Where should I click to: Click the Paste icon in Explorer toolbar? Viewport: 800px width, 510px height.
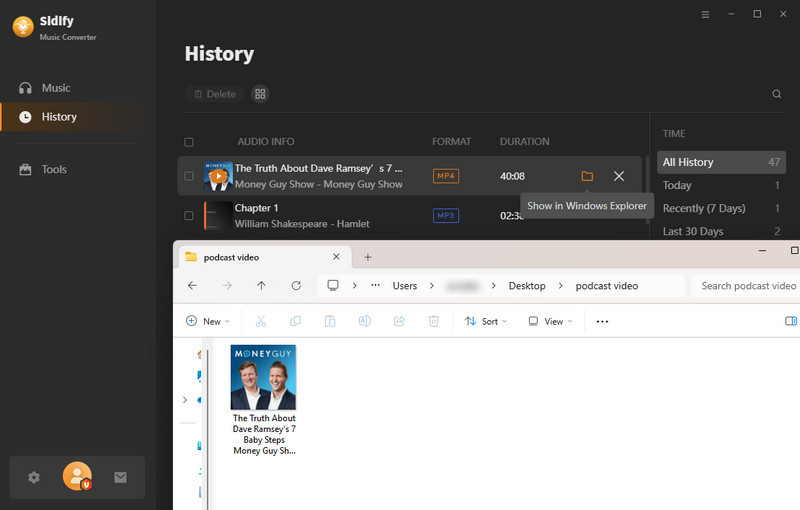click(x=330, y=321)
